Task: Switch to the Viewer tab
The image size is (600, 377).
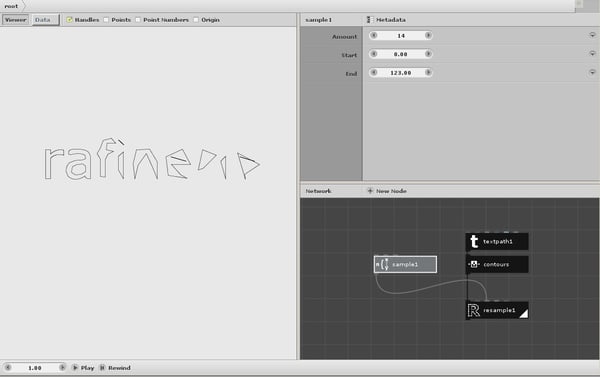Action: coord(15,20)
